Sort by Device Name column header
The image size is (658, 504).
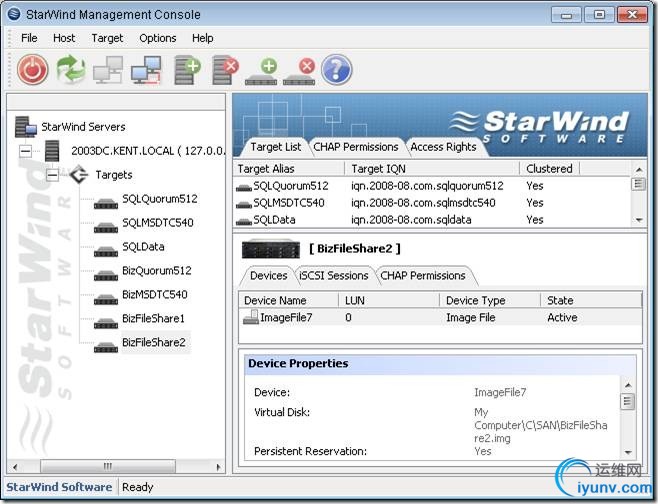pos(289,300)
